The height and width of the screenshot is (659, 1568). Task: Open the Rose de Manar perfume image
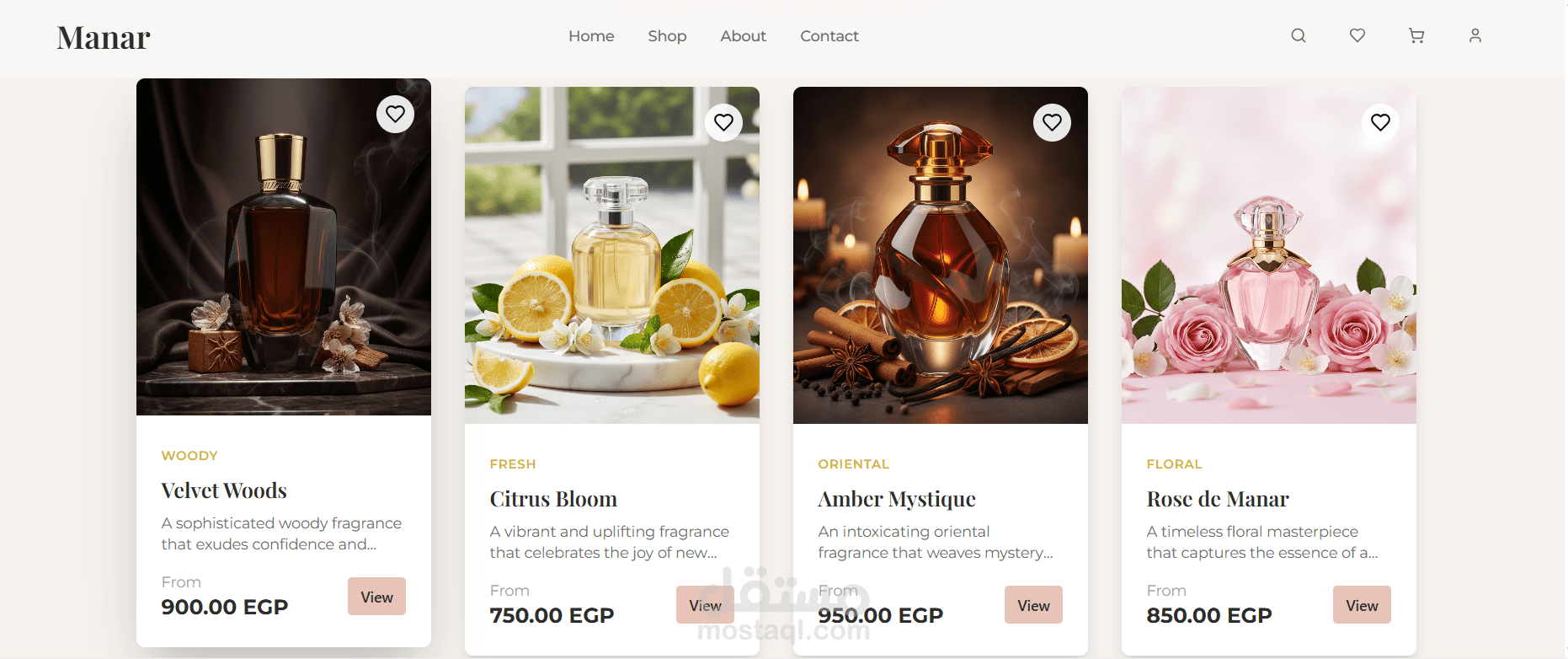tap(1269, 255)
